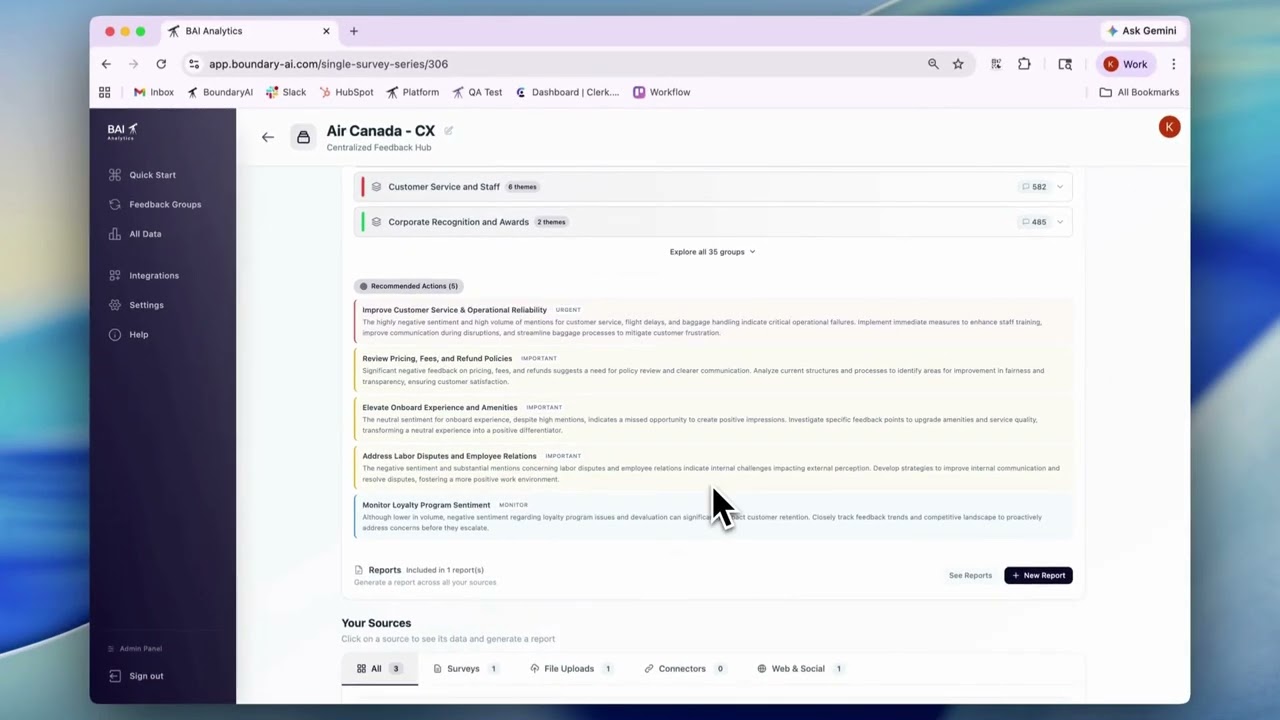Open Gmail Inbox bookmark
The width and height of the screenshot is (1280, 720).
(154, 92)
